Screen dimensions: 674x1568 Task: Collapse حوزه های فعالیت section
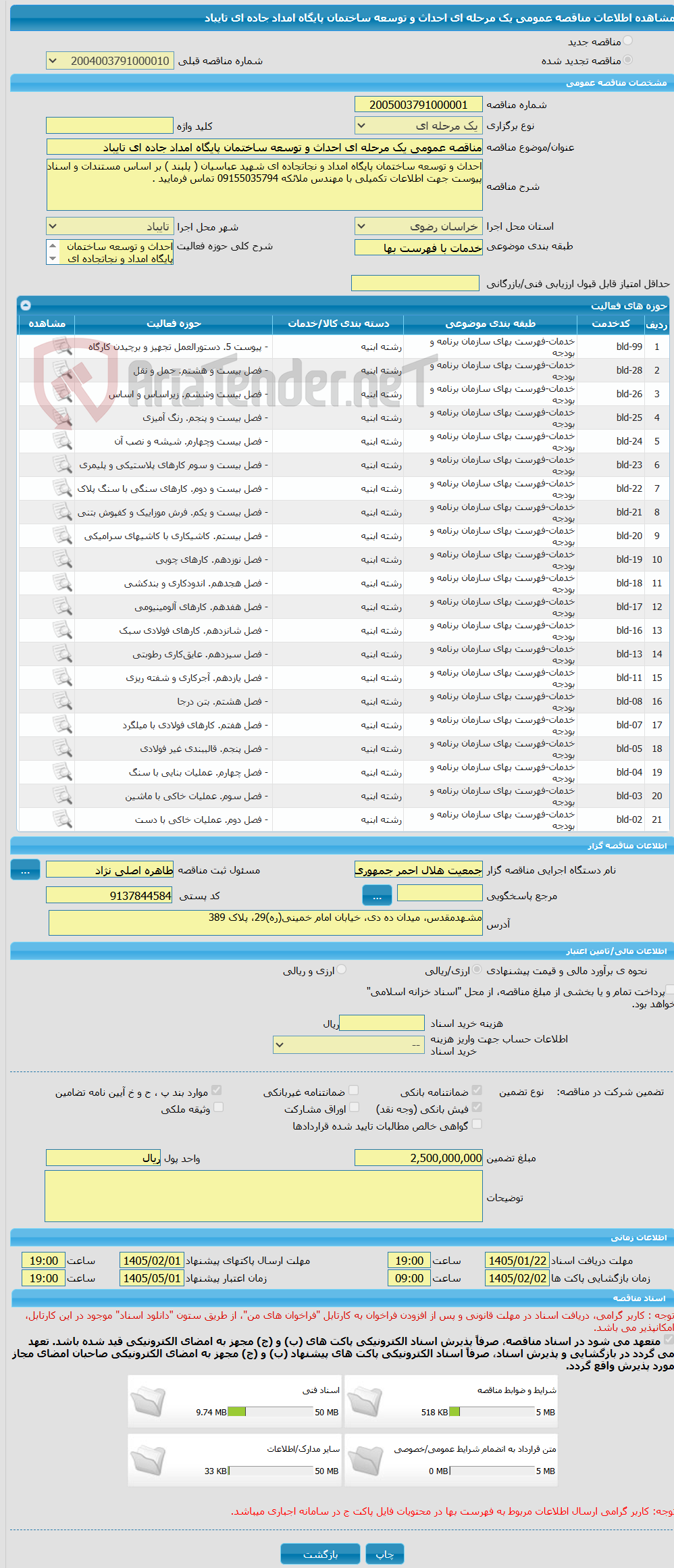coord(26,305)
